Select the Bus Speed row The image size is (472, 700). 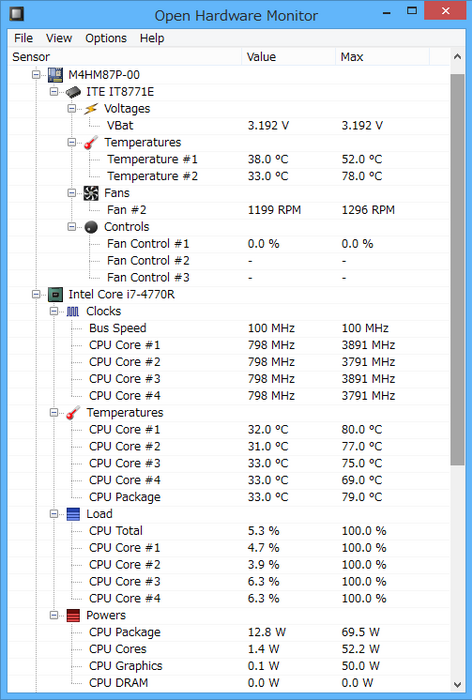(x=229, y=328)
